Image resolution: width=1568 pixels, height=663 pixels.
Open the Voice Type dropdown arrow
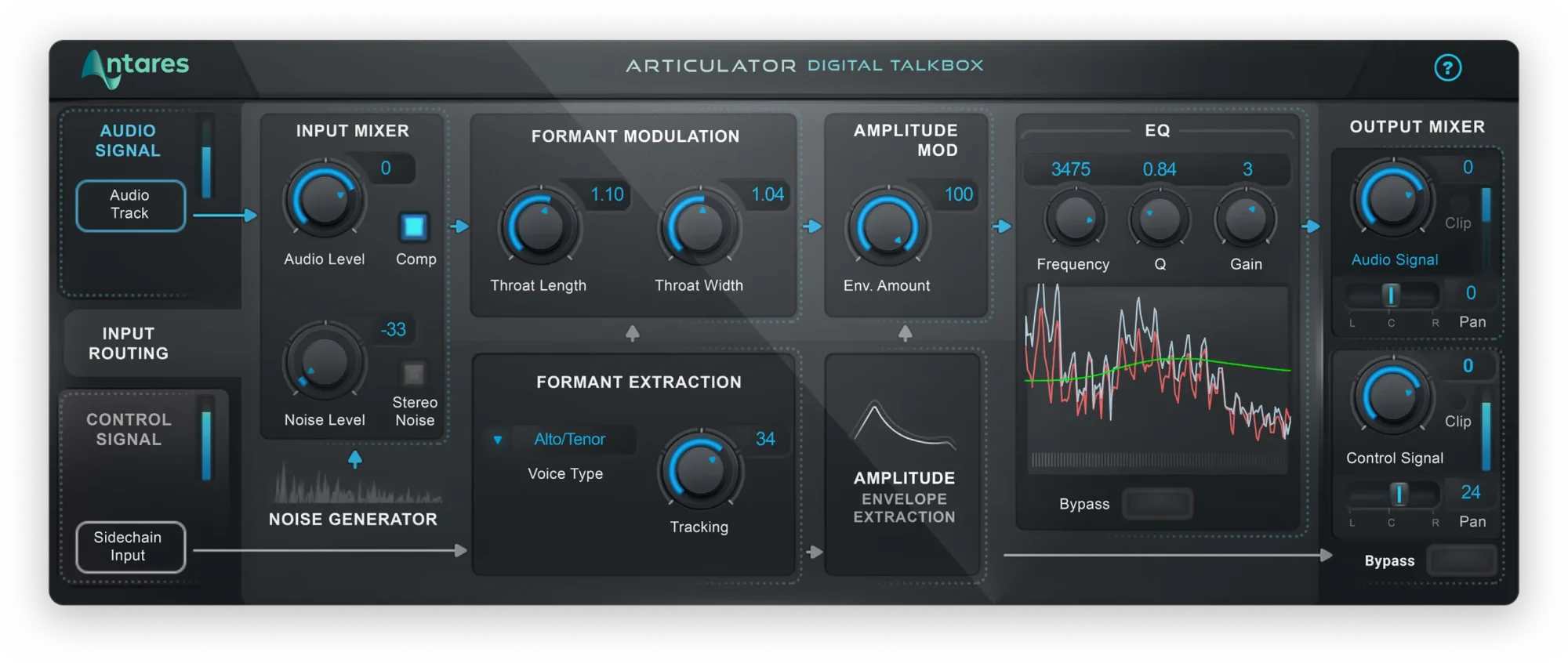(497, 440)
